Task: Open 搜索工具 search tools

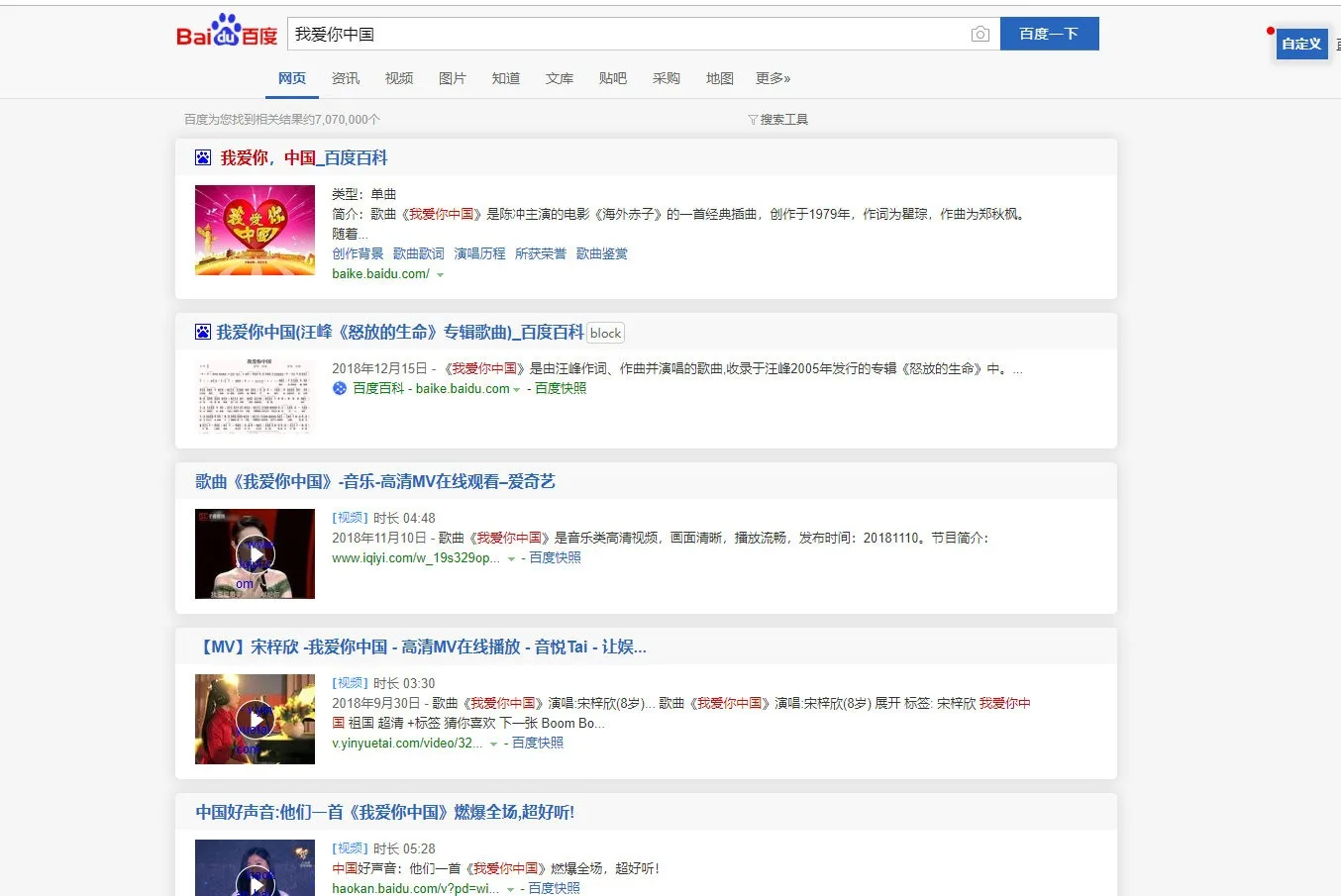Action: pos(783,120)
